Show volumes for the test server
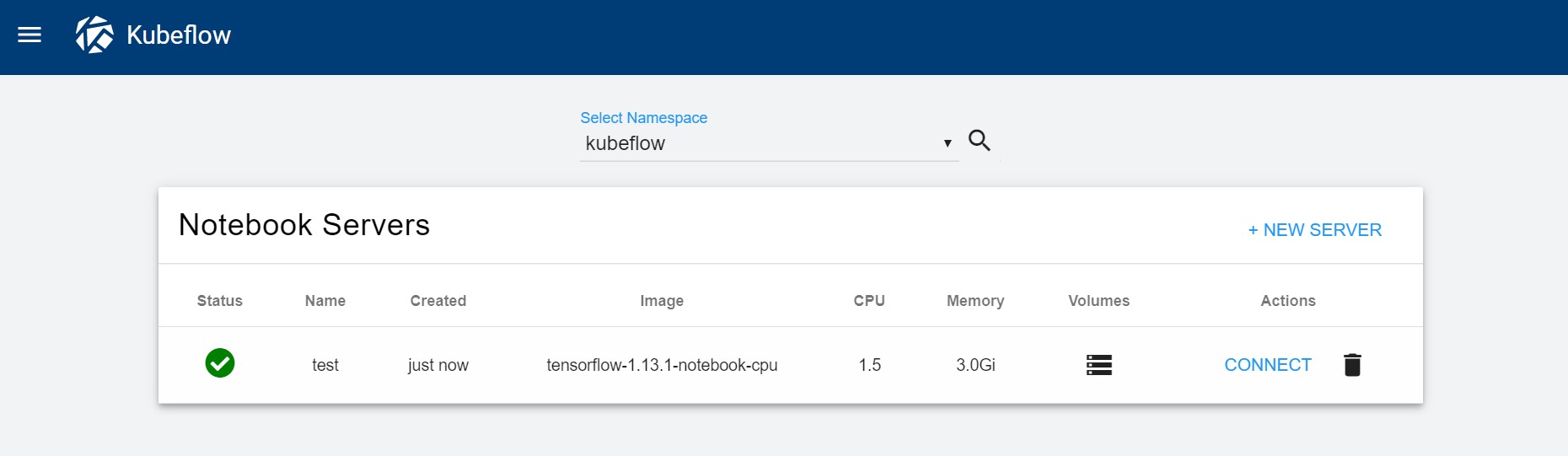The height and width of the screenshot is (456, 1568). pyautogui.click(x=1098, y=365)
